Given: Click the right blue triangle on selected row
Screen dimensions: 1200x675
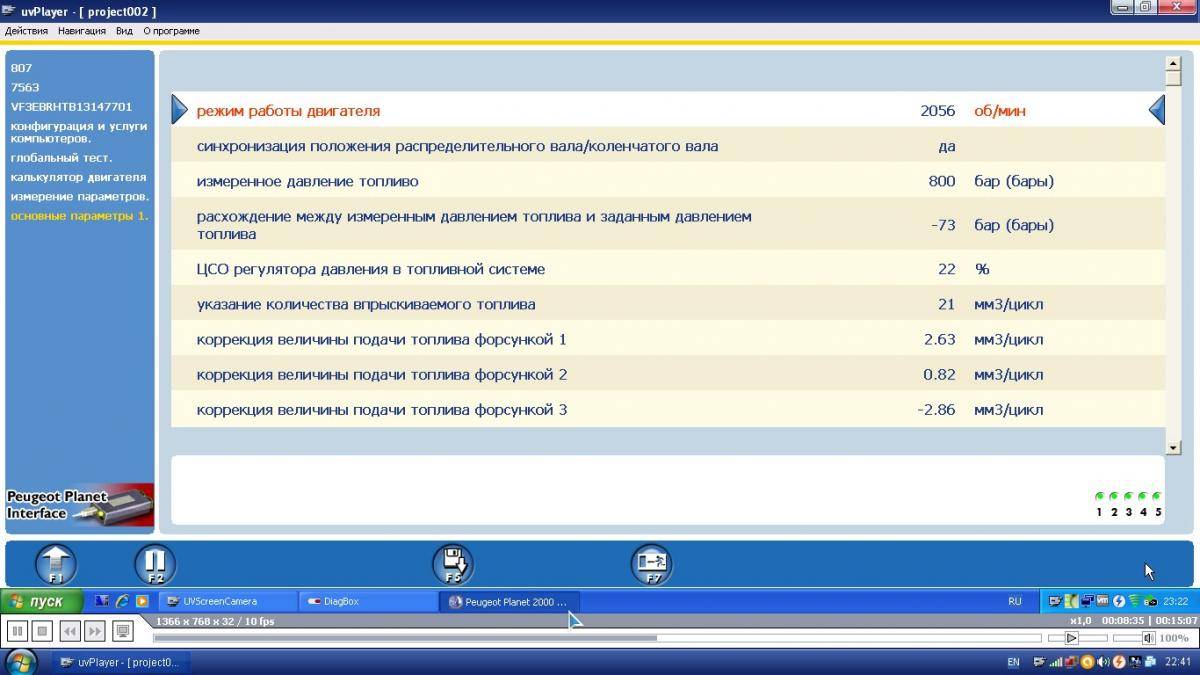Looking at the screenshot, I should [x=1157, y=110].
